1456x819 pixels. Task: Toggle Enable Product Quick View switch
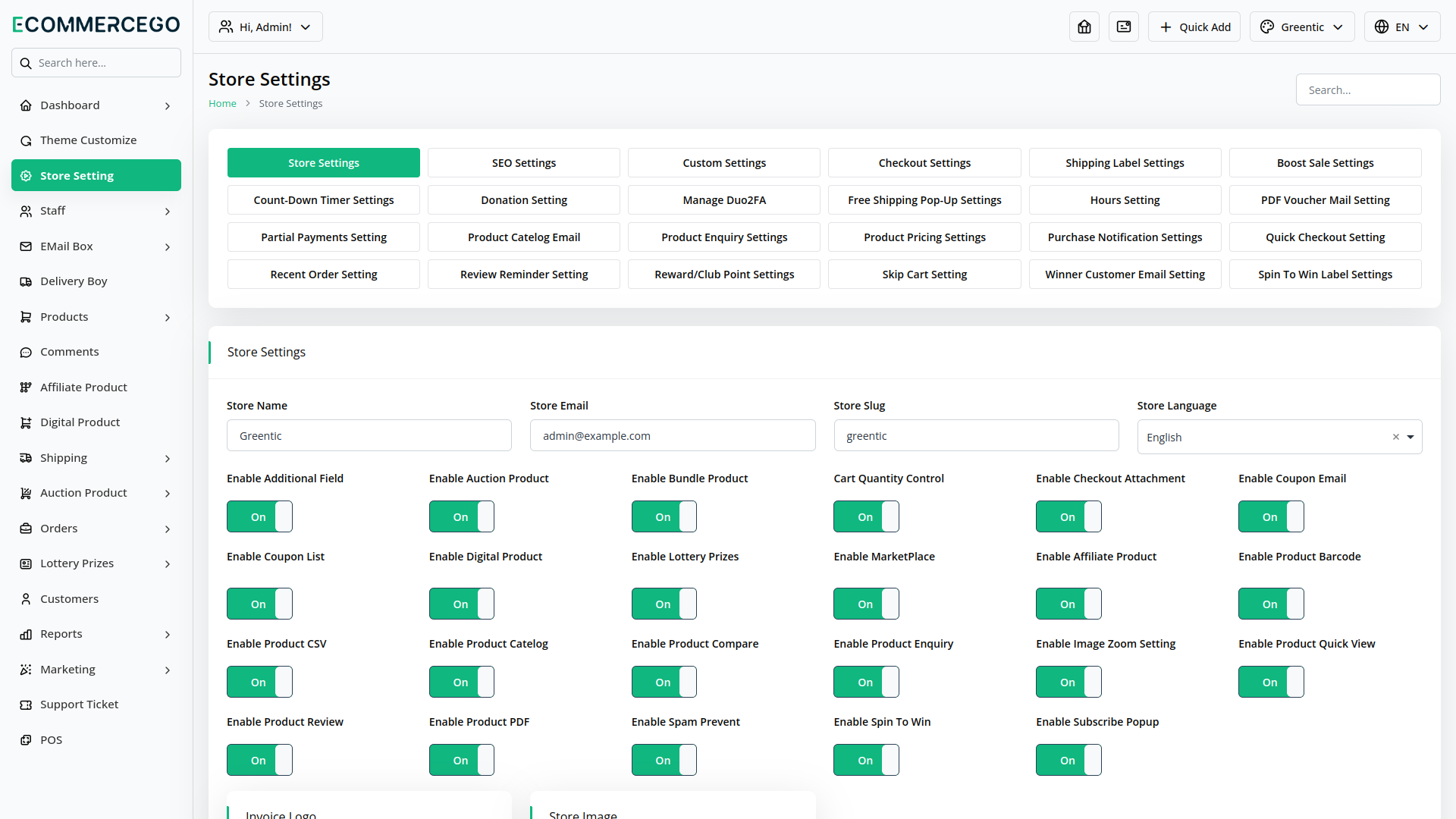coord(1271,682)
